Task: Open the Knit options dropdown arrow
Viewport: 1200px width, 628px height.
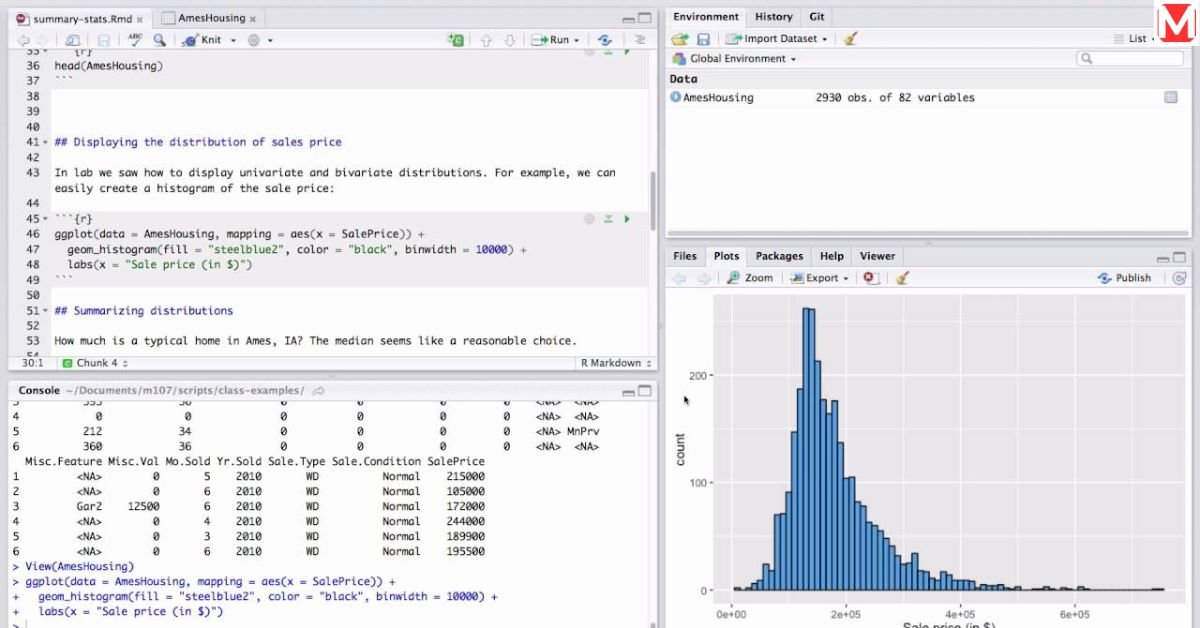Action: (233, 40)
